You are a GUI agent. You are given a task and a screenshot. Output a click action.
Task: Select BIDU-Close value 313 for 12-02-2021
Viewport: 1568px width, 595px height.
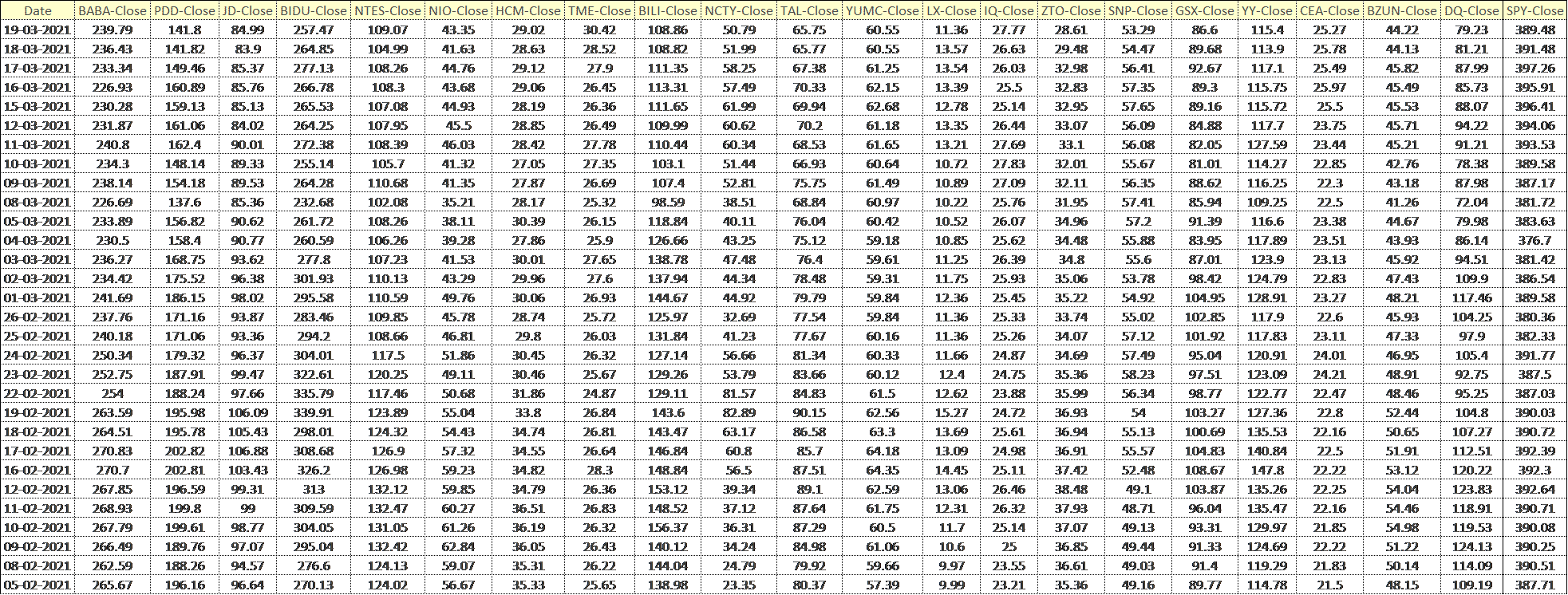click(x=314, y=489)
